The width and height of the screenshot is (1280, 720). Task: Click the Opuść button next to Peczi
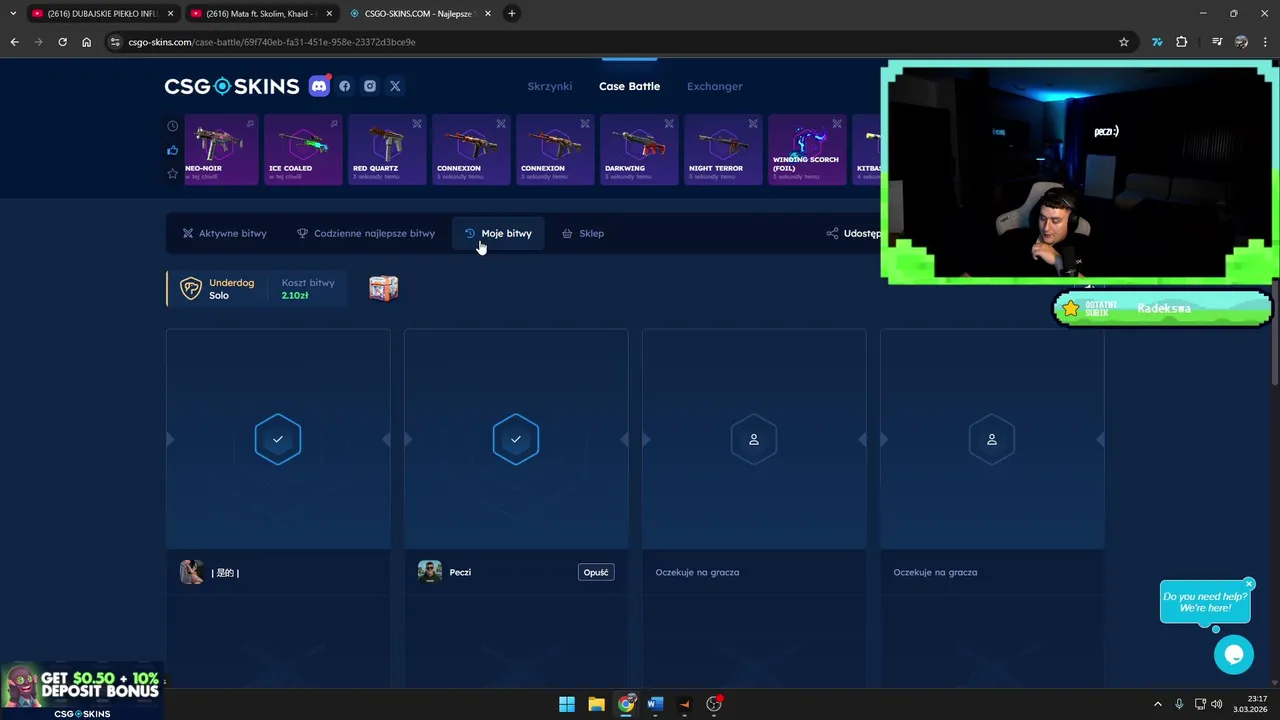(596, 572)
